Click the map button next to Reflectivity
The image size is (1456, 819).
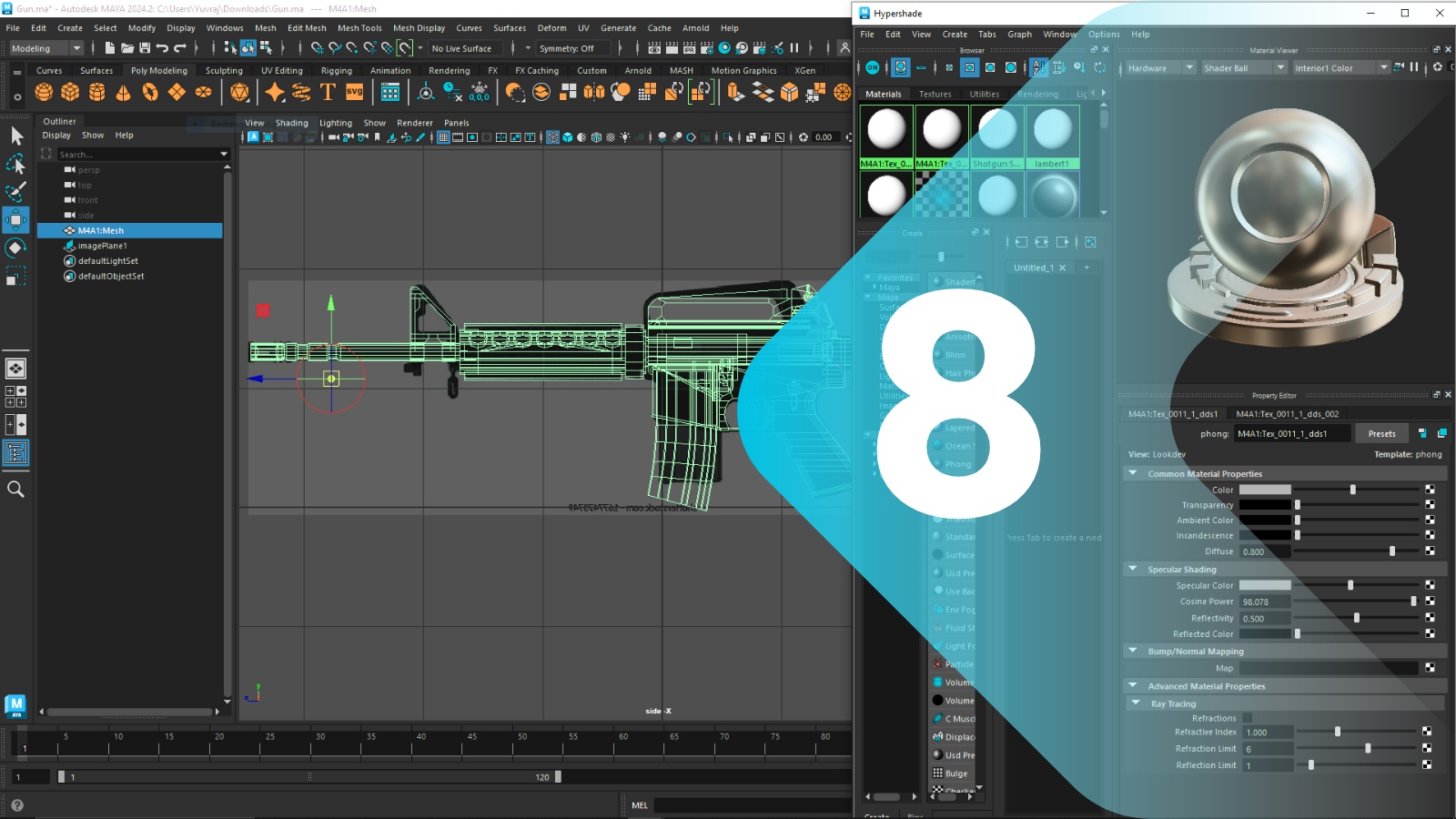(1430, 618)
